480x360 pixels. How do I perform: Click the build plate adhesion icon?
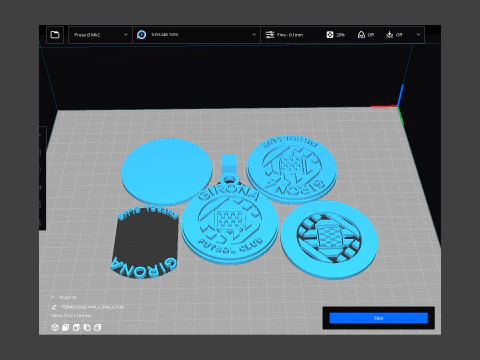point(389,35)
